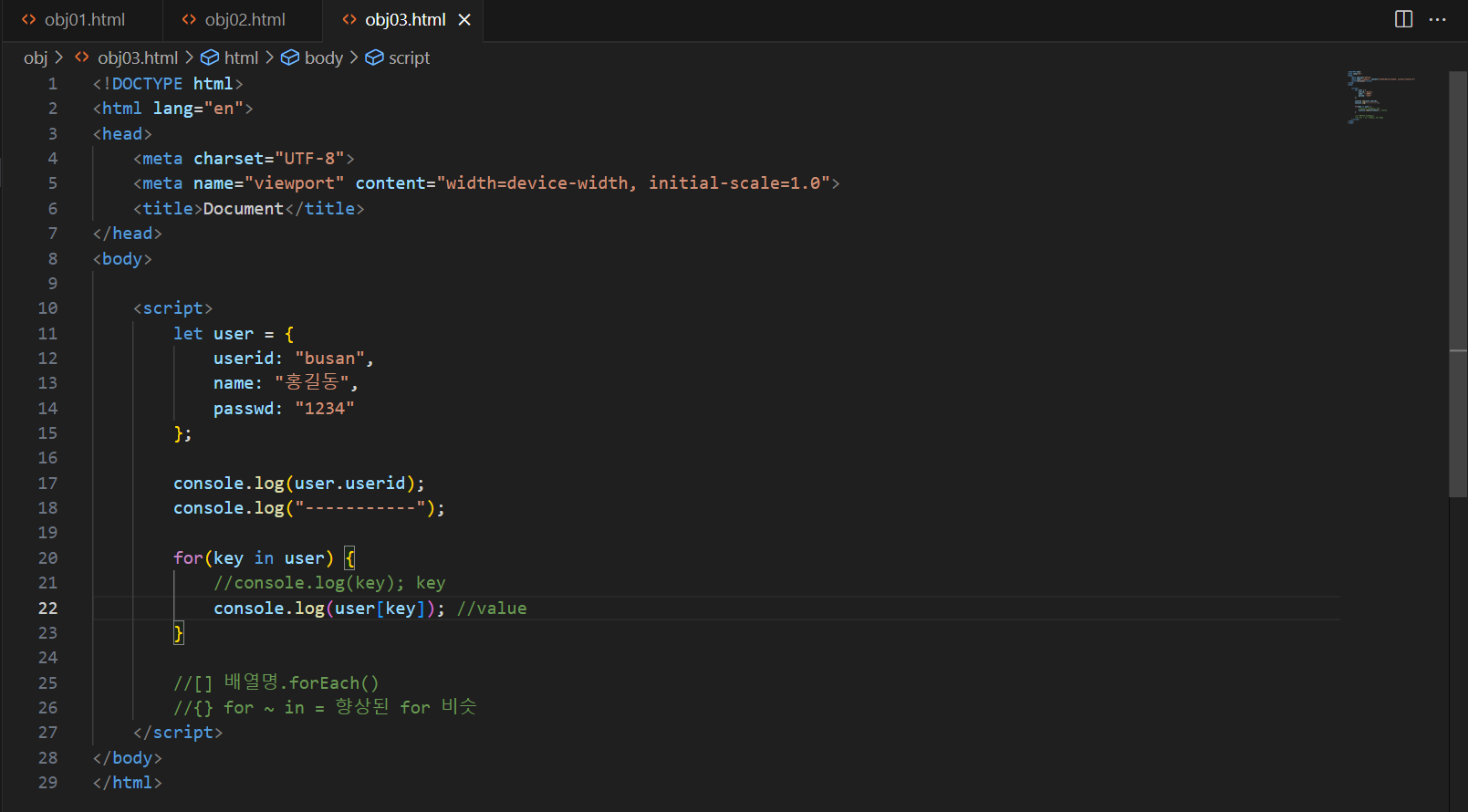Click the 'for' keyword on line 20

188,558
